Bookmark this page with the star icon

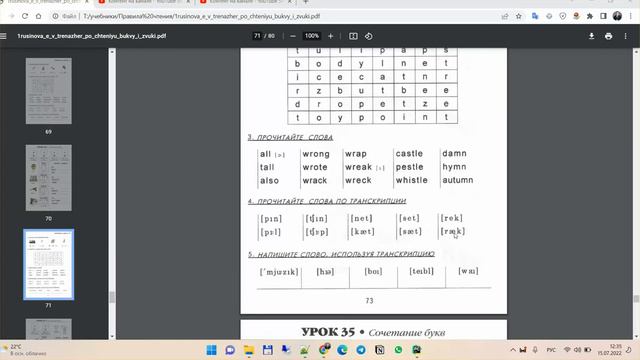click(x=519, y=16)
